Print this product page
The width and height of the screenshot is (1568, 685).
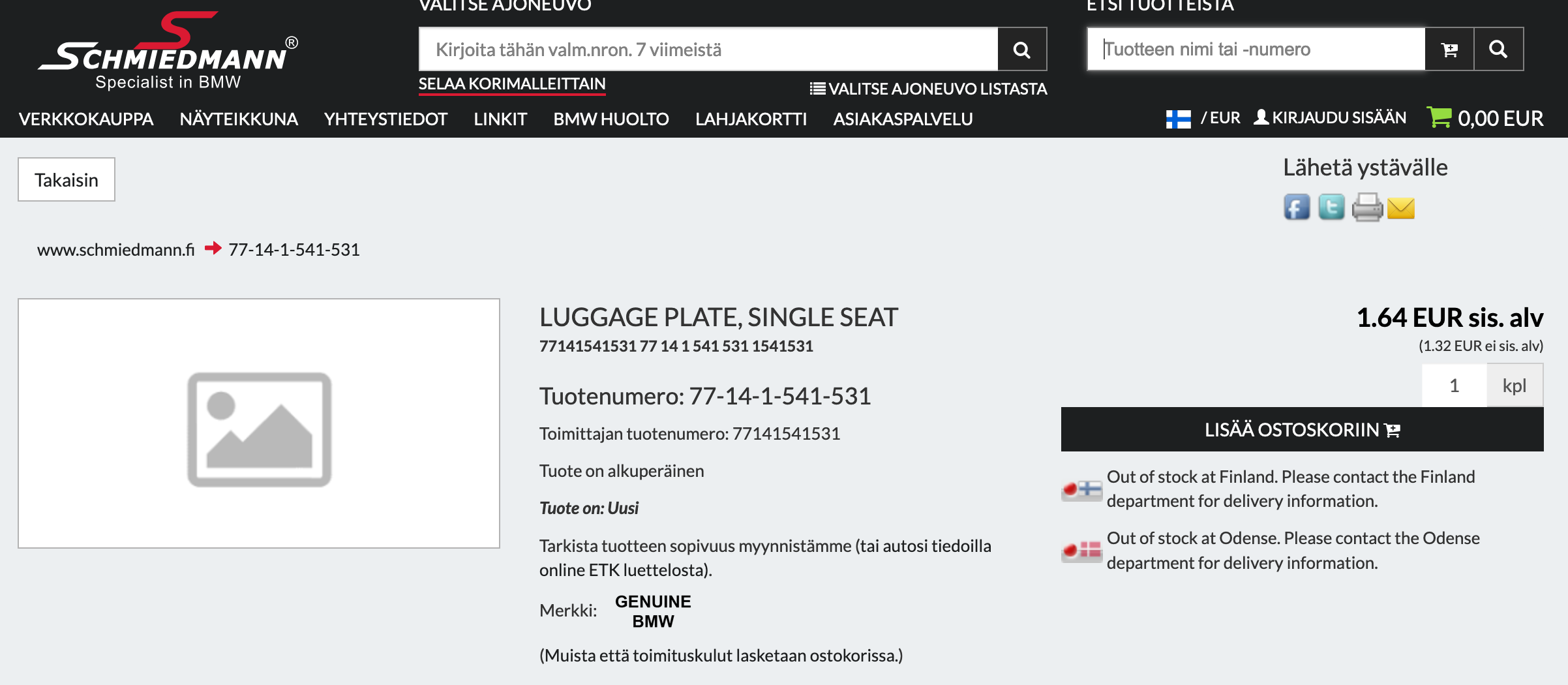1367,207
